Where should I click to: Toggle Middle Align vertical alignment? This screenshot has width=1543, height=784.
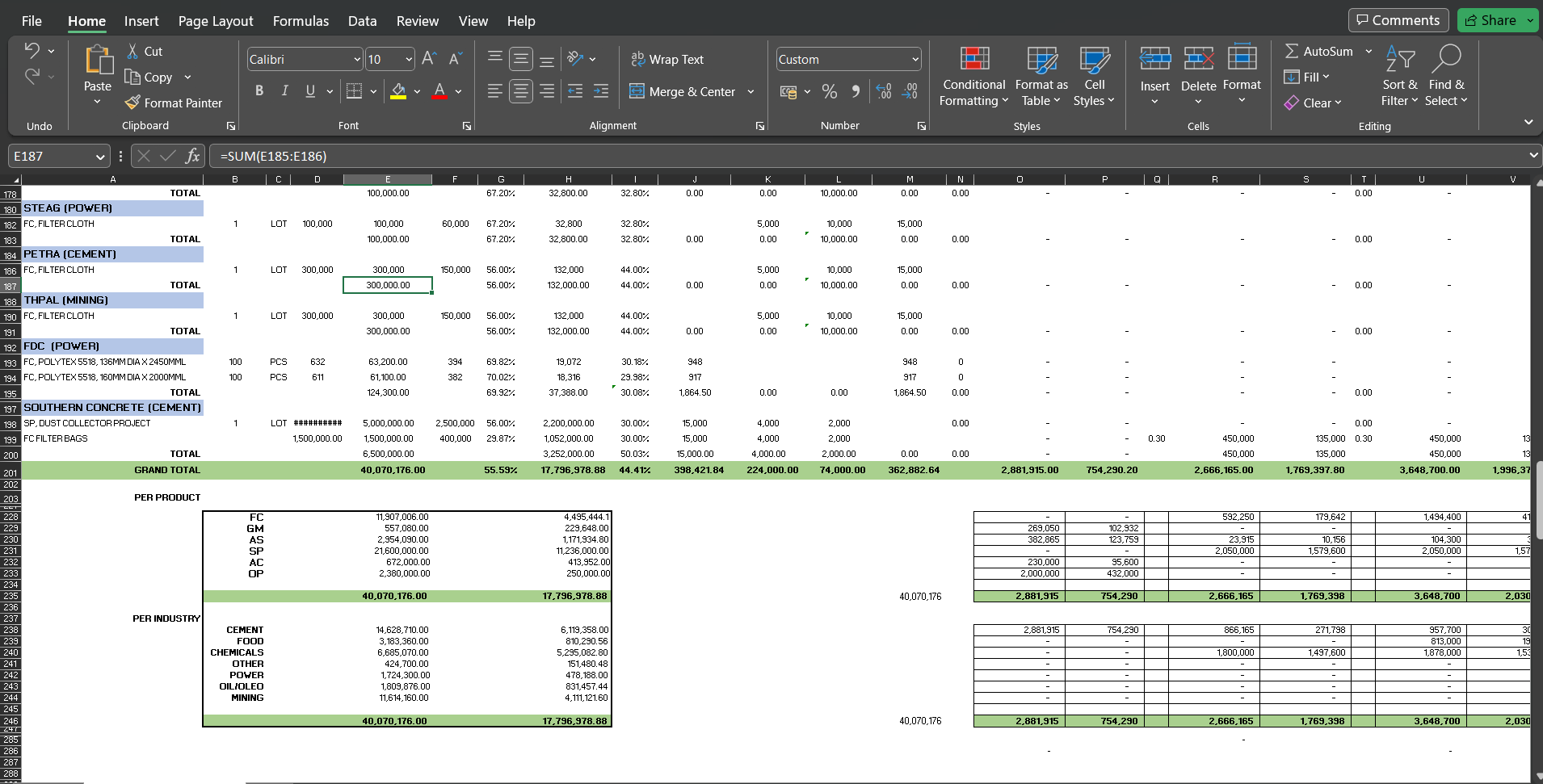pyautogui.click(x=521, y=59)
